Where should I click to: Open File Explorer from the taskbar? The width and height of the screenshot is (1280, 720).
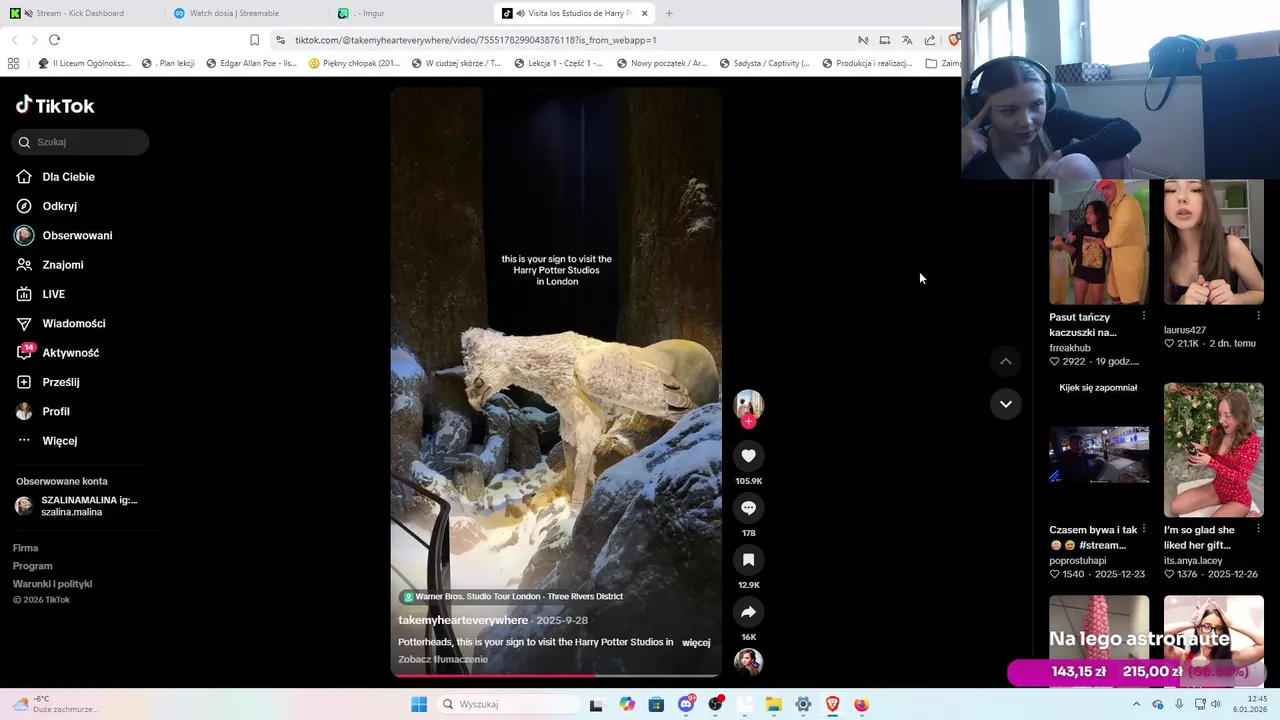point(774,704)
